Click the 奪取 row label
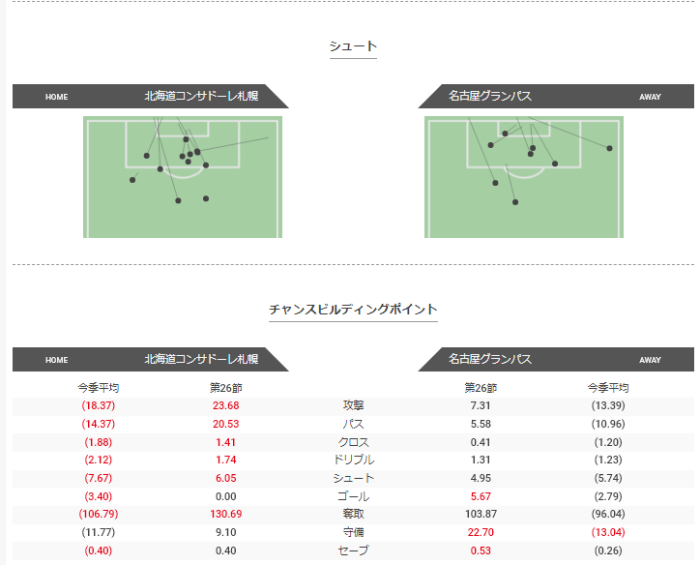700x565 pixels. pyautogui.click(x=354, y=514)
